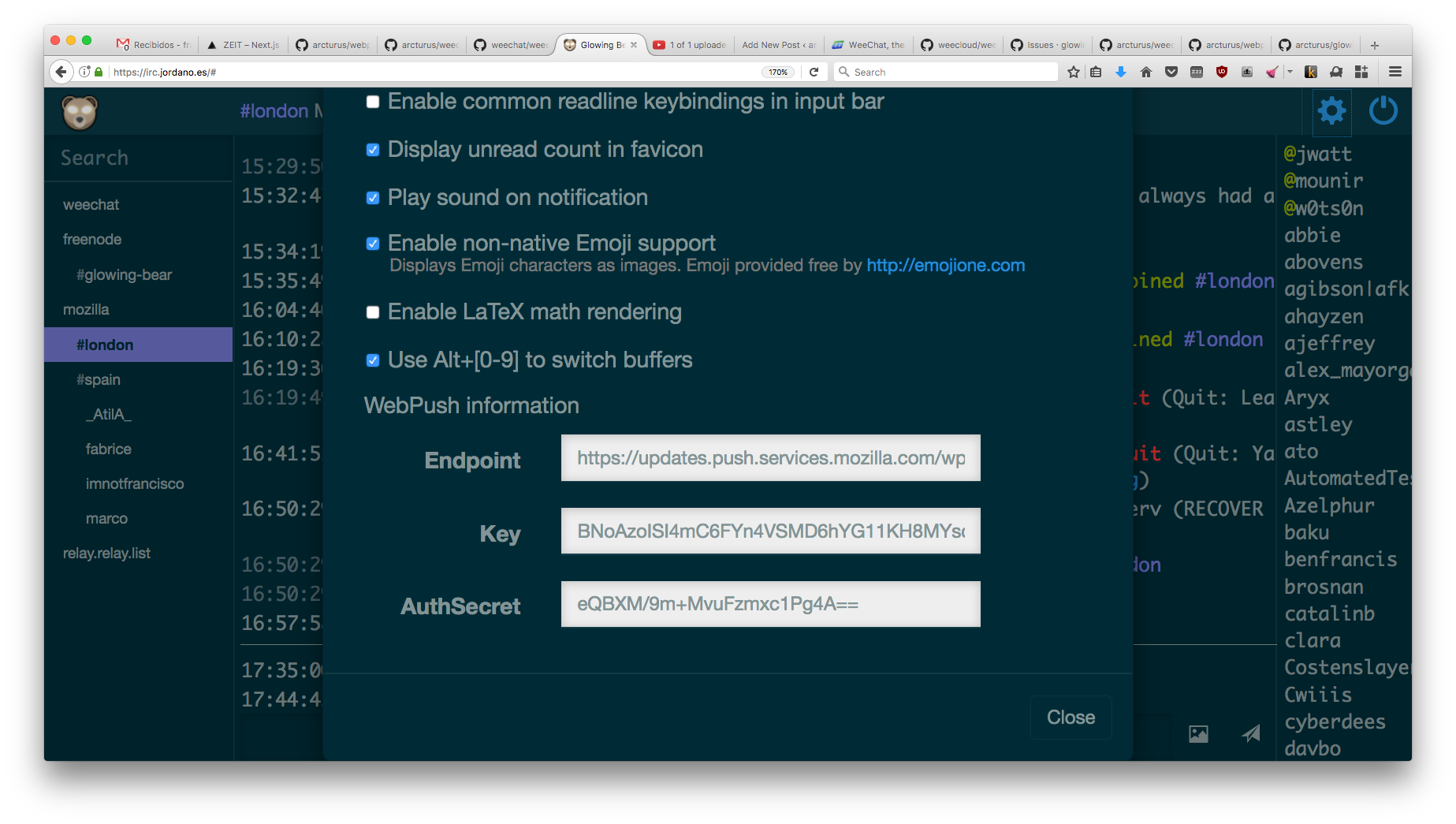Click the send message paper plane icon
Screen dimensions: 1456x824
1251,734
